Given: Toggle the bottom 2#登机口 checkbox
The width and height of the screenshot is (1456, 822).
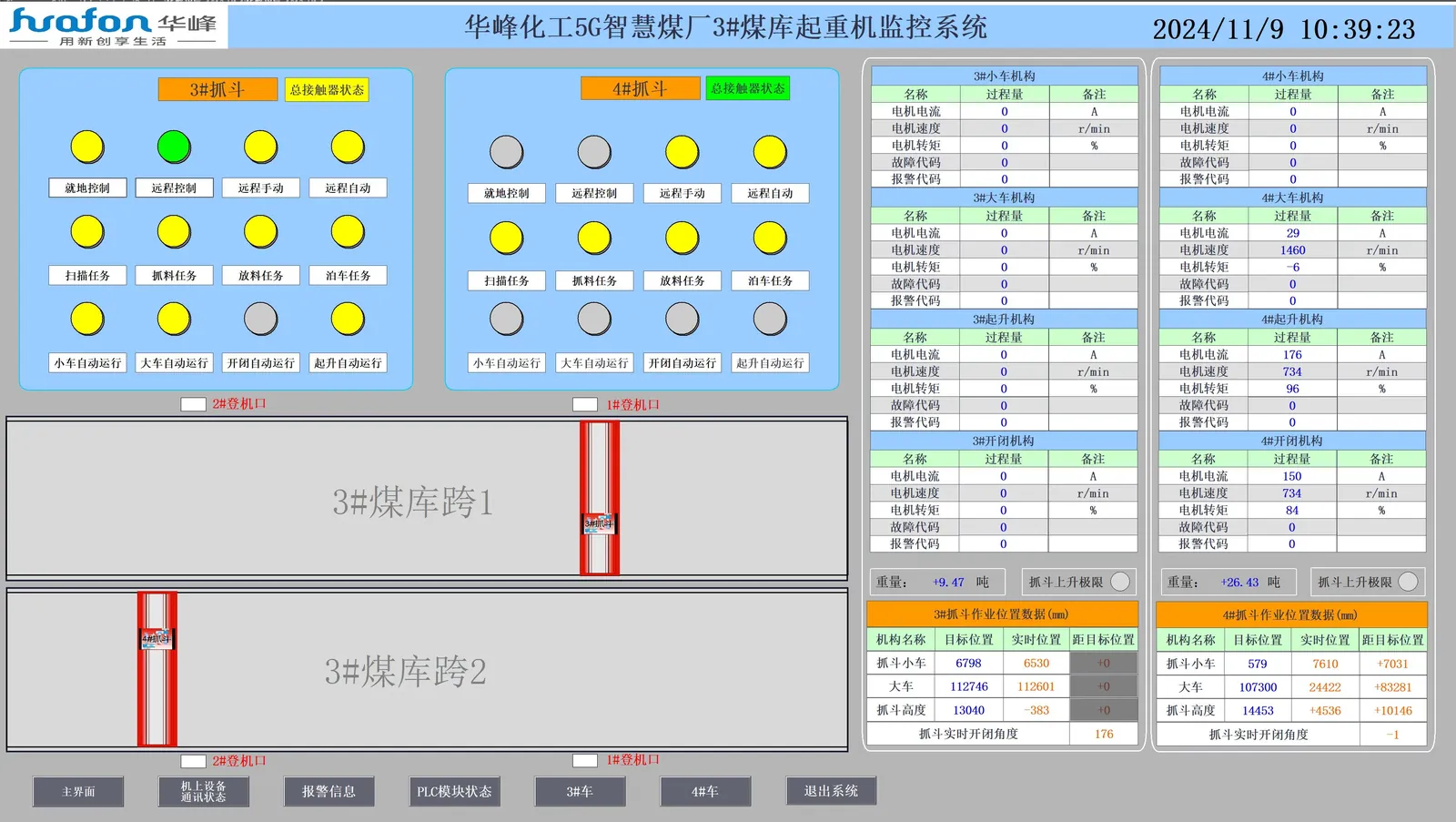Looking at the screenshot, I should [x=193, y=761].
